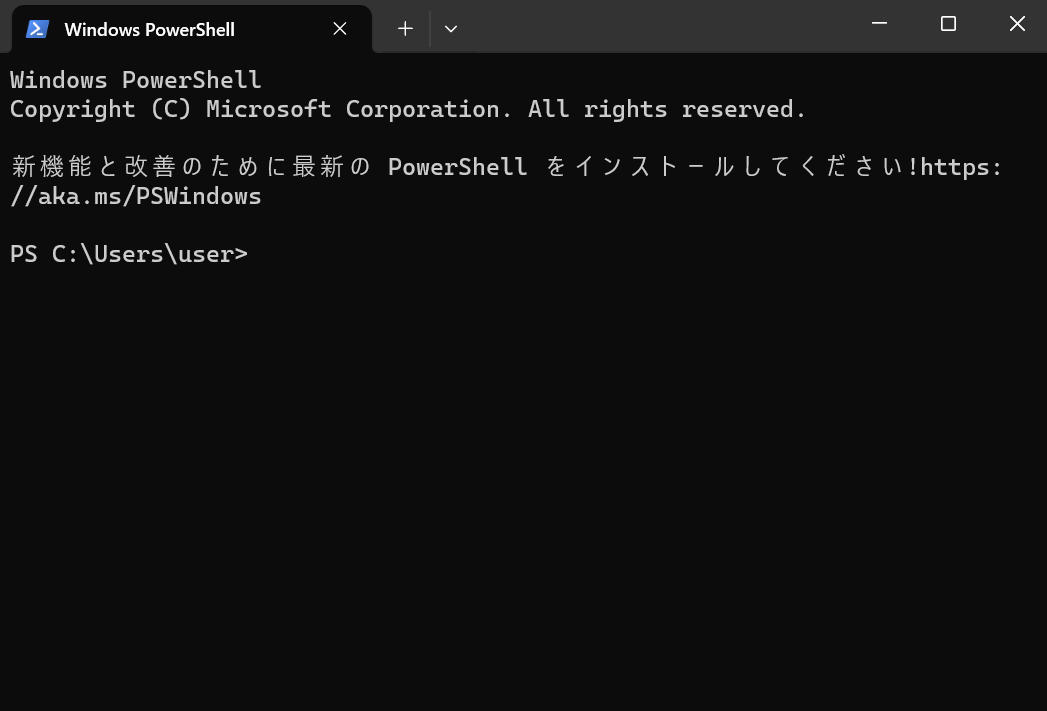
Task: Click the https: text ending the Japanese line
Action: point(962,167)
